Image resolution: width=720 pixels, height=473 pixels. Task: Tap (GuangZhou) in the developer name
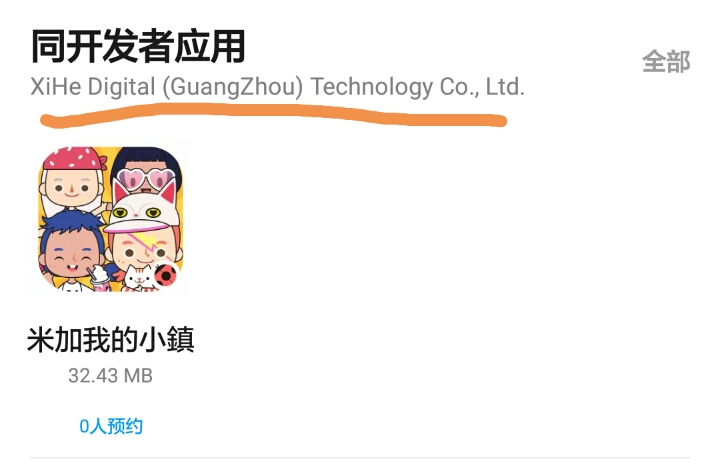click(x=233, y=87)
